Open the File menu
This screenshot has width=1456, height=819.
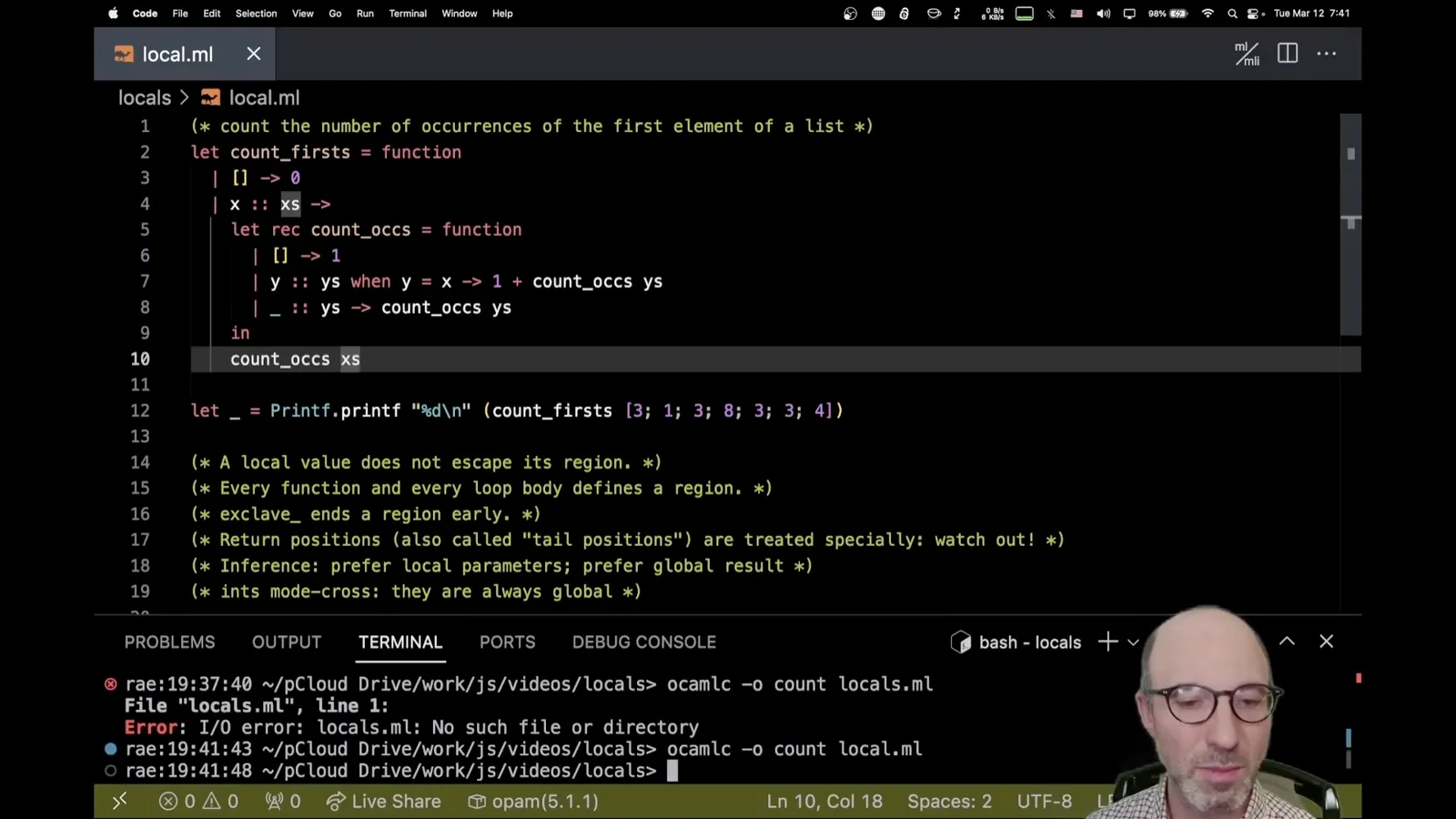180,14
